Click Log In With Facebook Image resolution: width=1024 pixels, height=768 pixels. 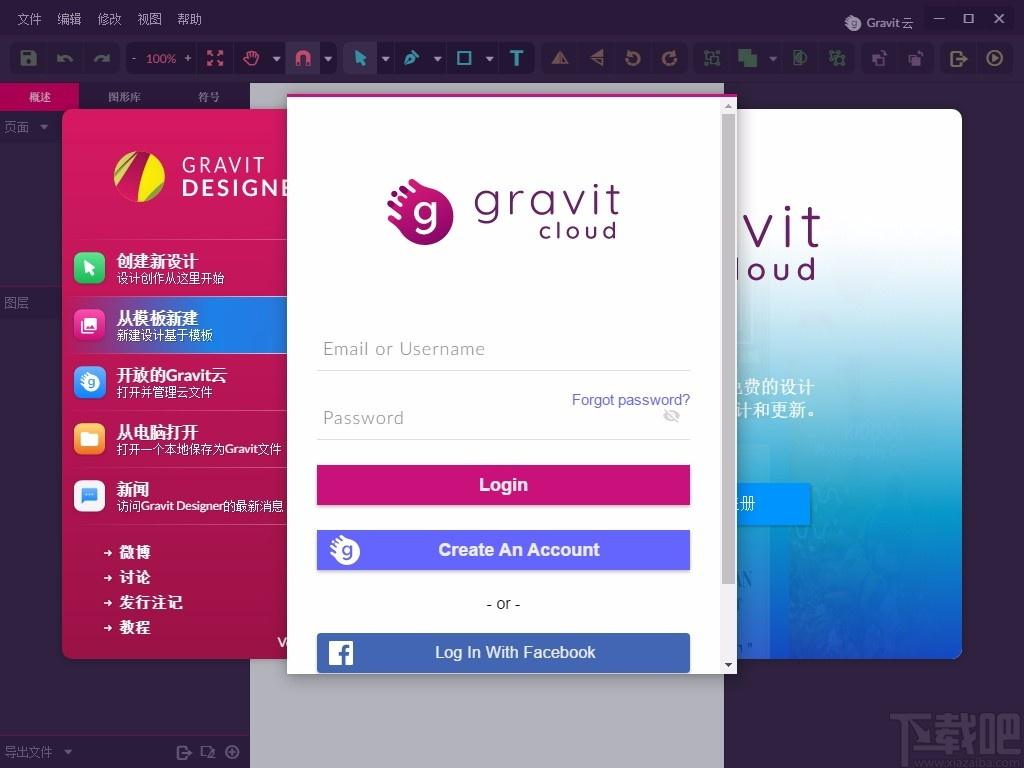(503, 652)
